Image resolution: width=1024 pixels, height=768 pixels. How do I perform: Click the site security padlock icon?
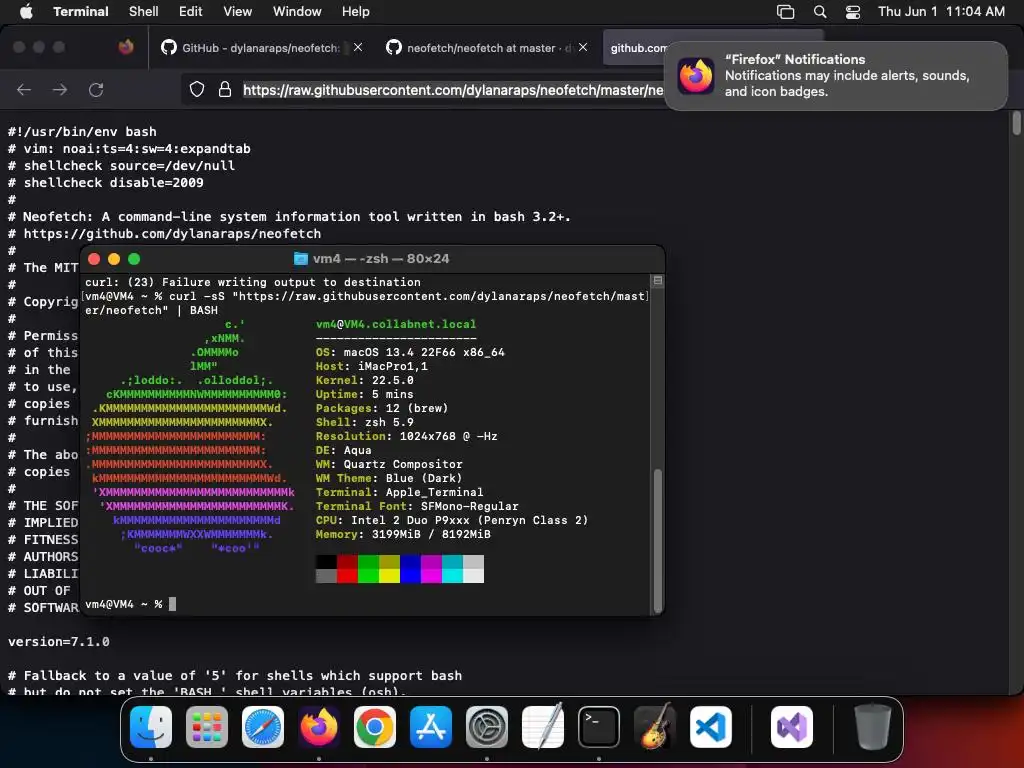(x=225, y=89)
